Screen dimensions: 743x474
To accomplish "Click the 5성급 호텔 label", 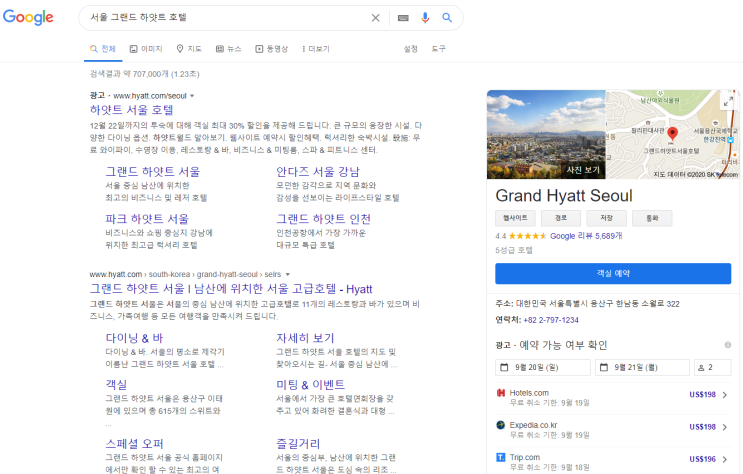I will click(x=514, y=250).
